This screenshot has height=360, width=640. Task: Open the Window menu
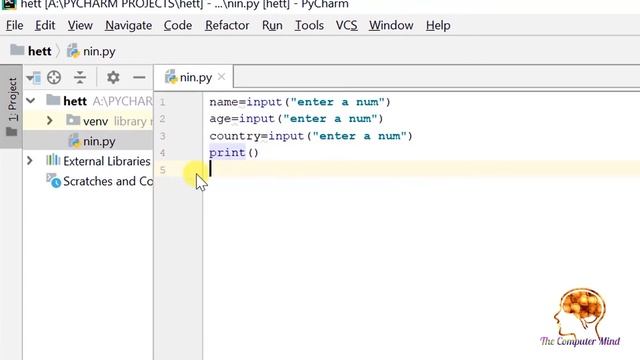[x=391, y=25]
